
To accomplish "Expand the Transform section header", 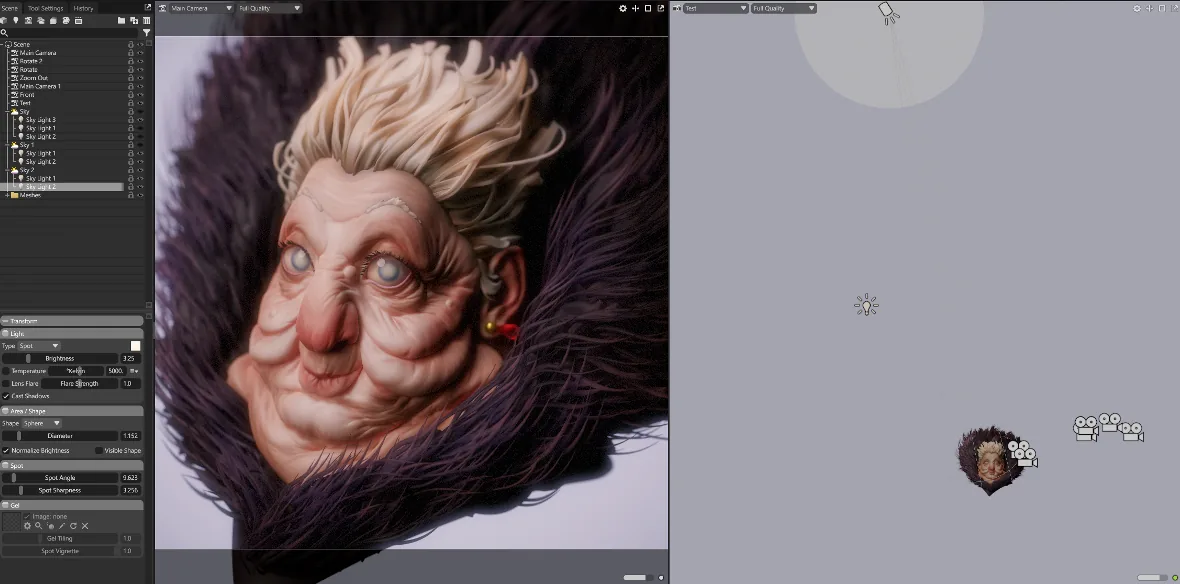I will (71, 321).
